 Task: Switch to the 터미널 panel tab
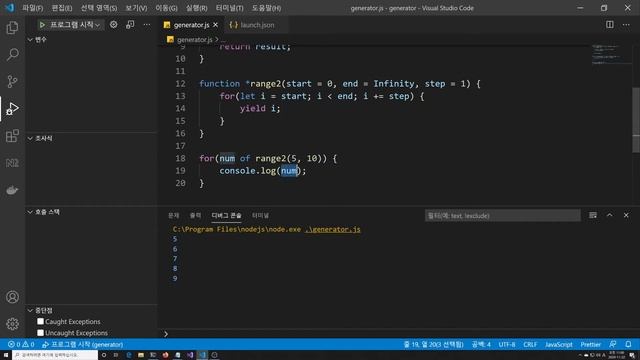tap(260, 216)
